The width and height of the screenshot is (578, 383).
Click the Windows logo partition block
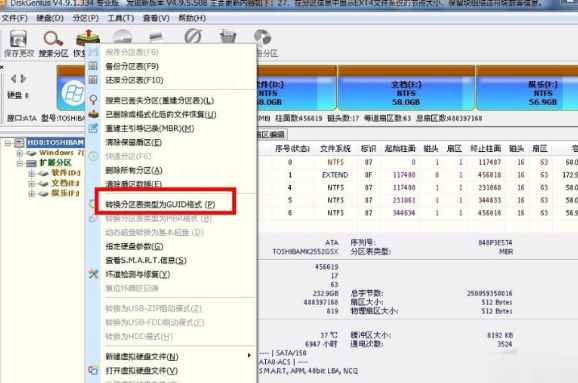pyautogui.click(x=73, y=94)
